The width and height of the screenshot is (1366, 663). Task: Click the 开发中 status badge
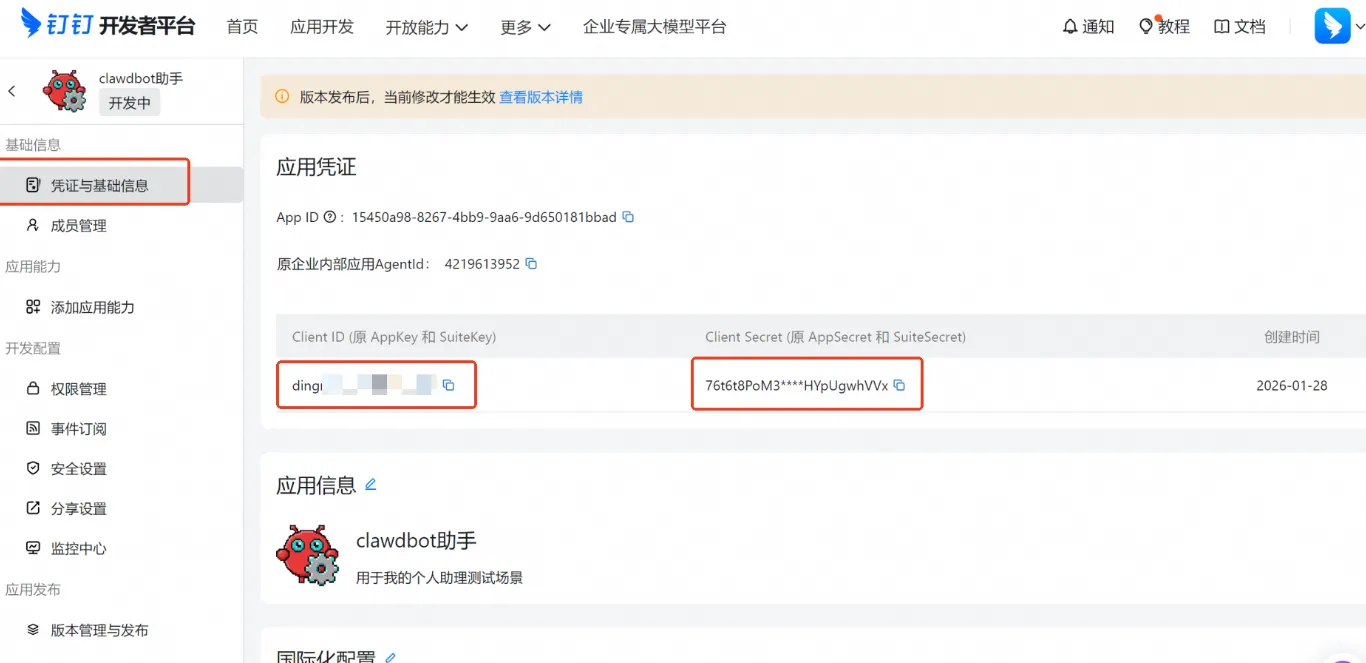point(130,103)
